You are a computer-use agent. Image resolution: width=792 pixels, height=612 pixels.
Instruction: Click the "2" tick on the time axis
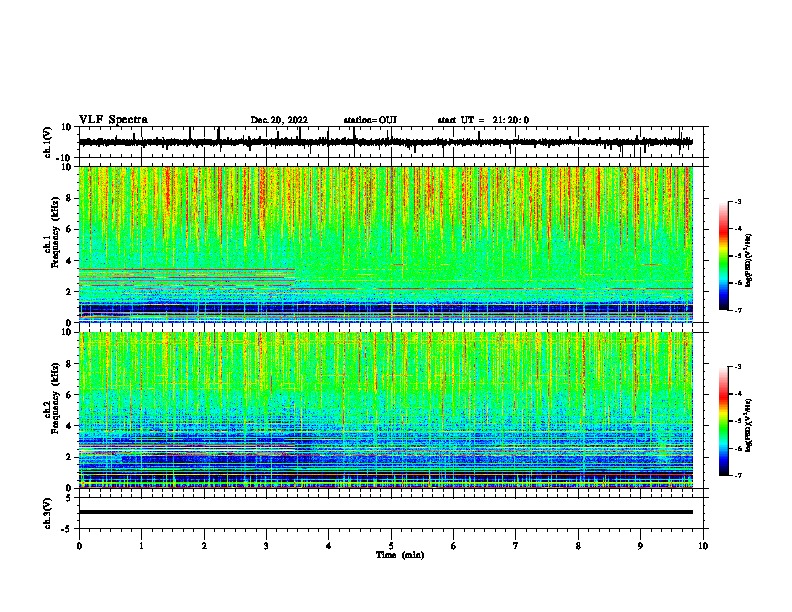point(204,546)
